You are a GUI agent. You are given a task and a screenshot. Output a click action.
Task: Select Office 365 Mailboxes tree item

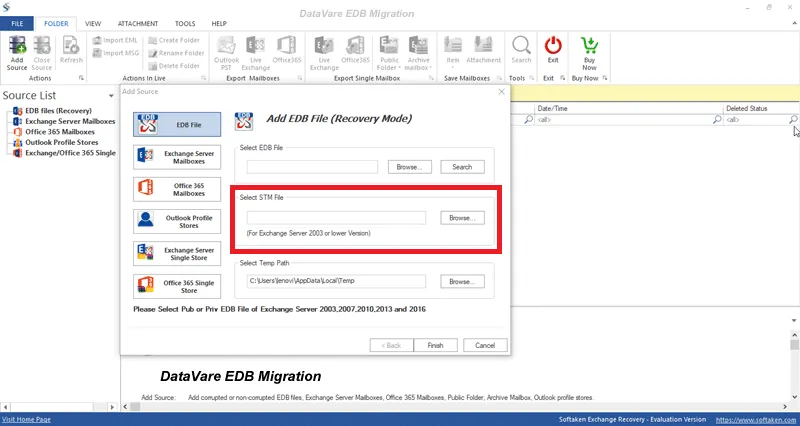click(60, 132)
